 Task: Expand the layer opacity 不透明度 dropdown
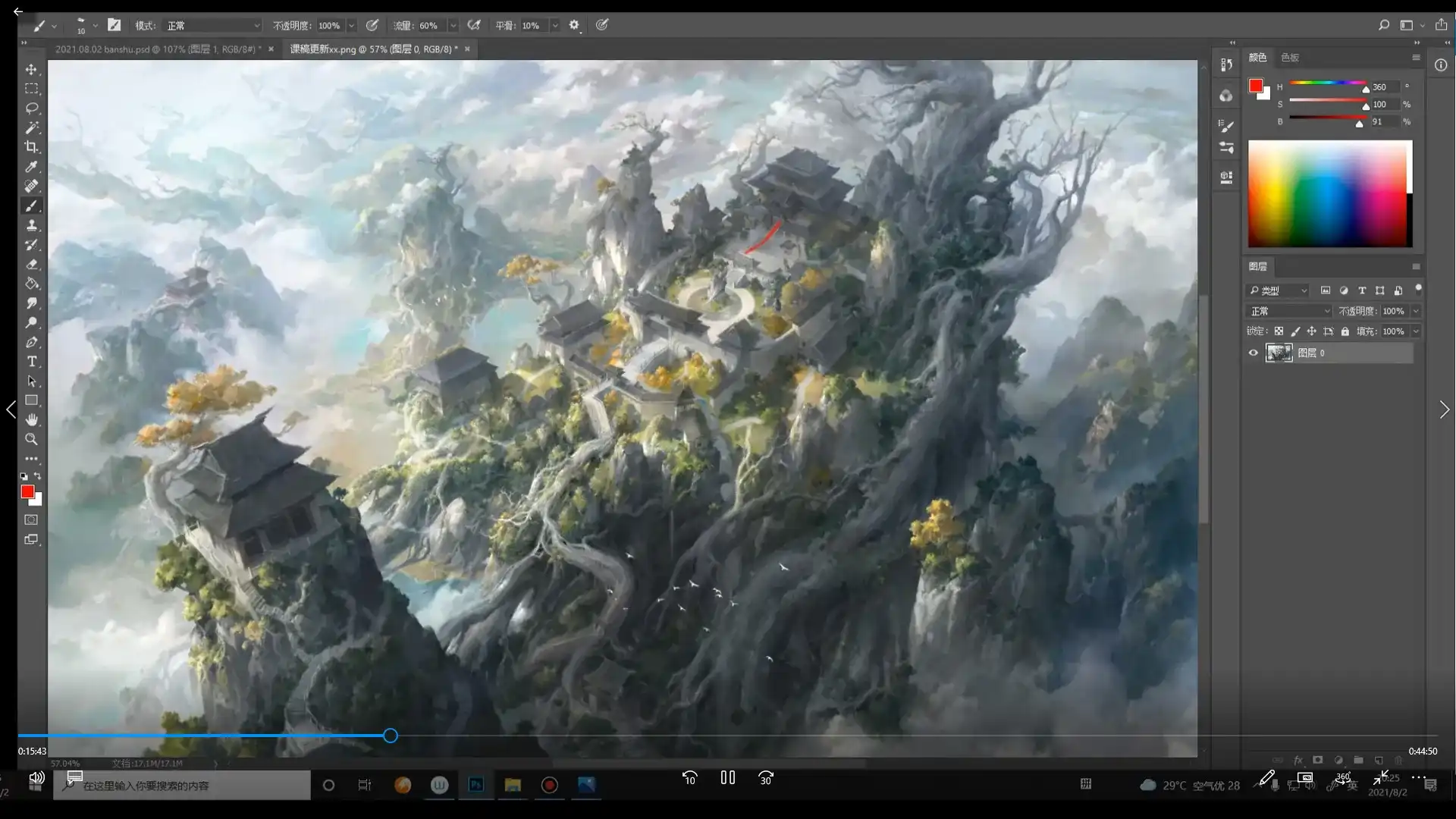[x=1415, y=311]
